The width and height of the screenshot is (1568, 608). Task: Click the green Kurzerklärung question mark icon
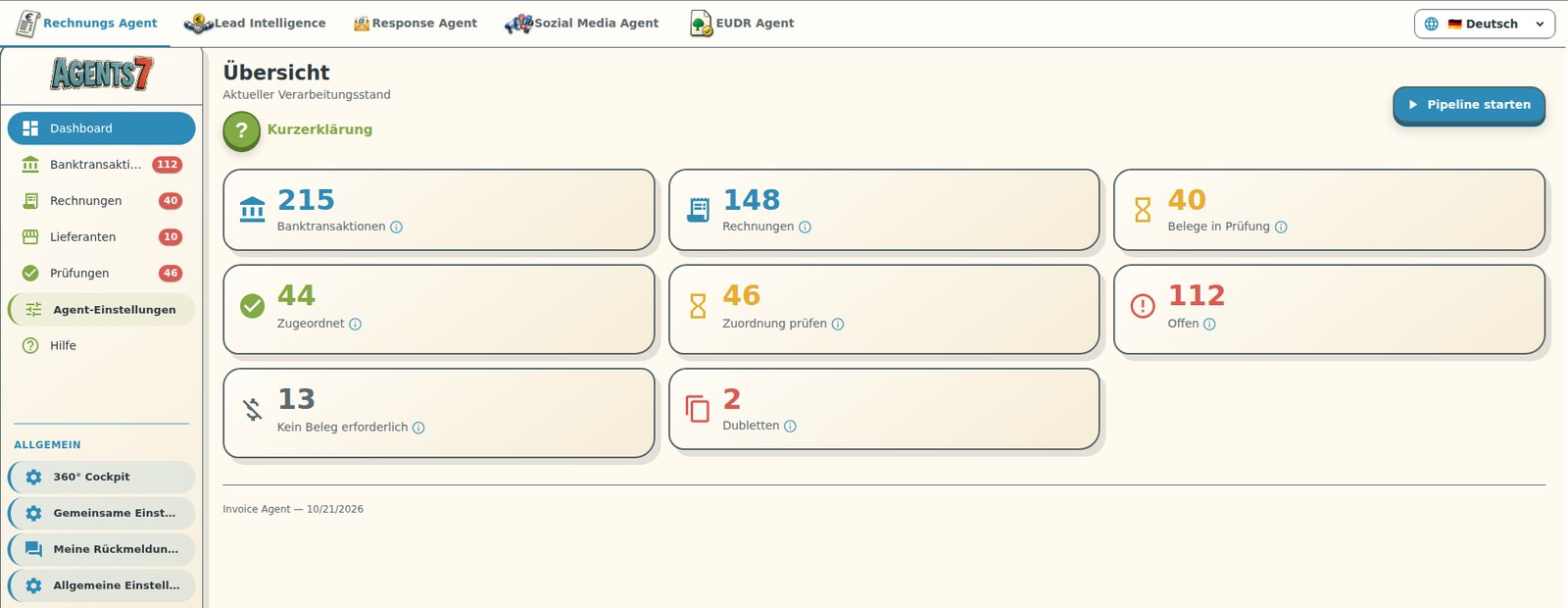[x=241, y=130]
